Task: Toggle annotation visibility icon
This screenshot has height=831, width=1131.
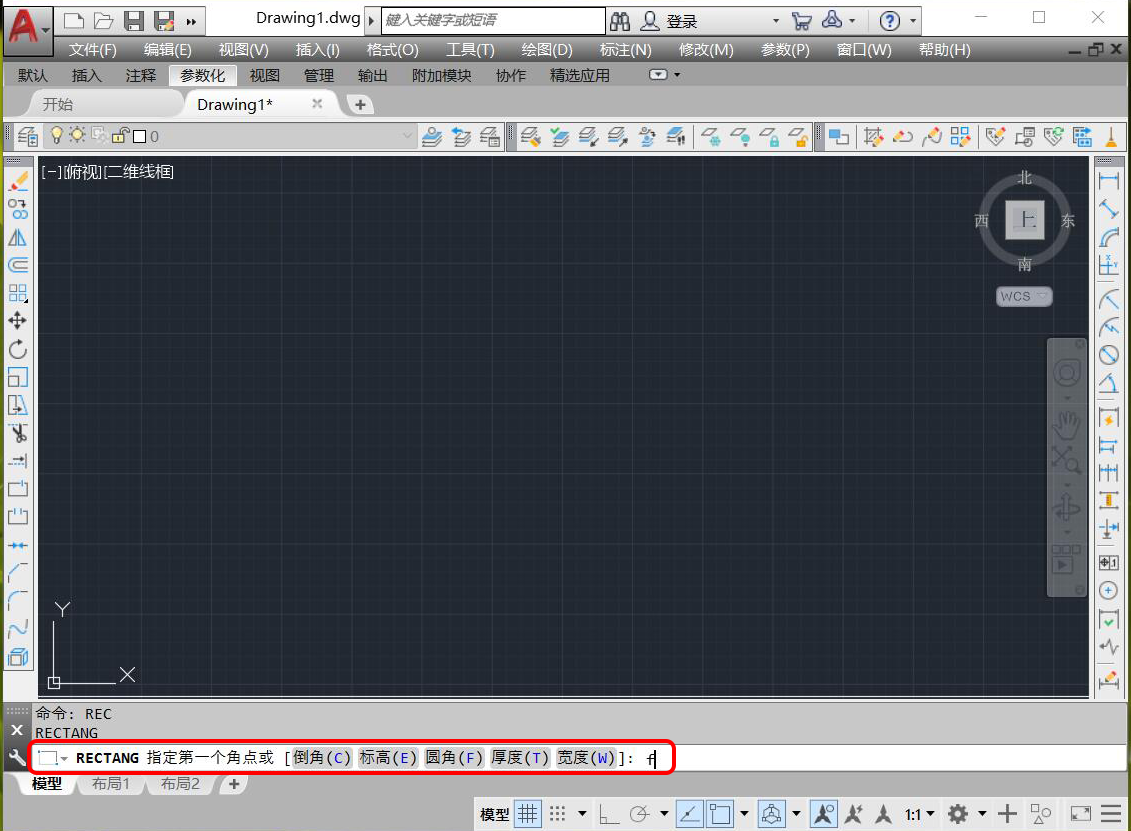Action: [824, 814]
